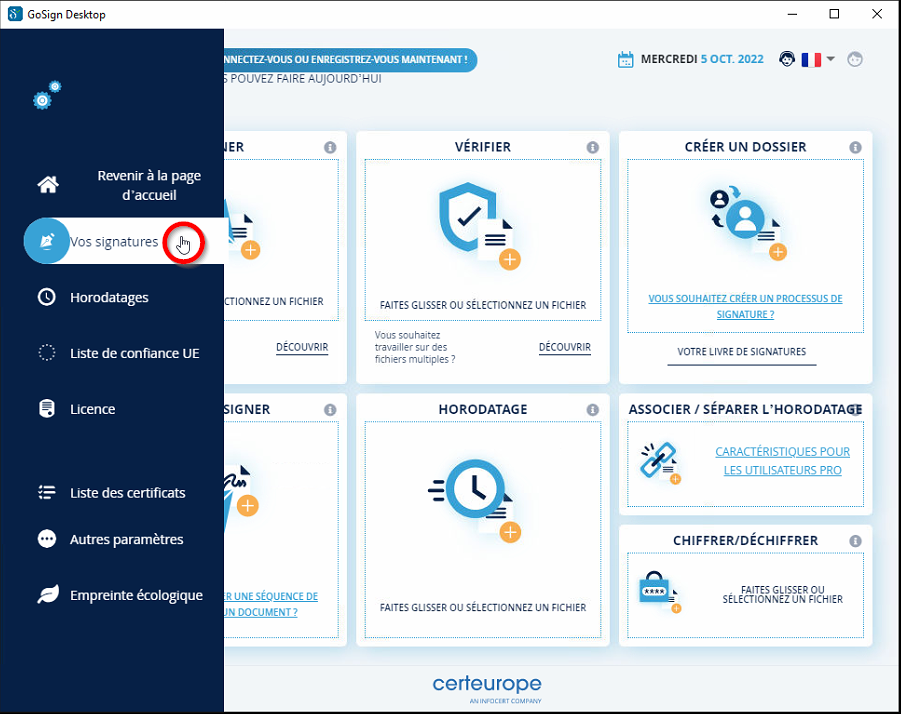Click the sequence de document link
Viewport: 901px width, 714px height.
[271, 604]
